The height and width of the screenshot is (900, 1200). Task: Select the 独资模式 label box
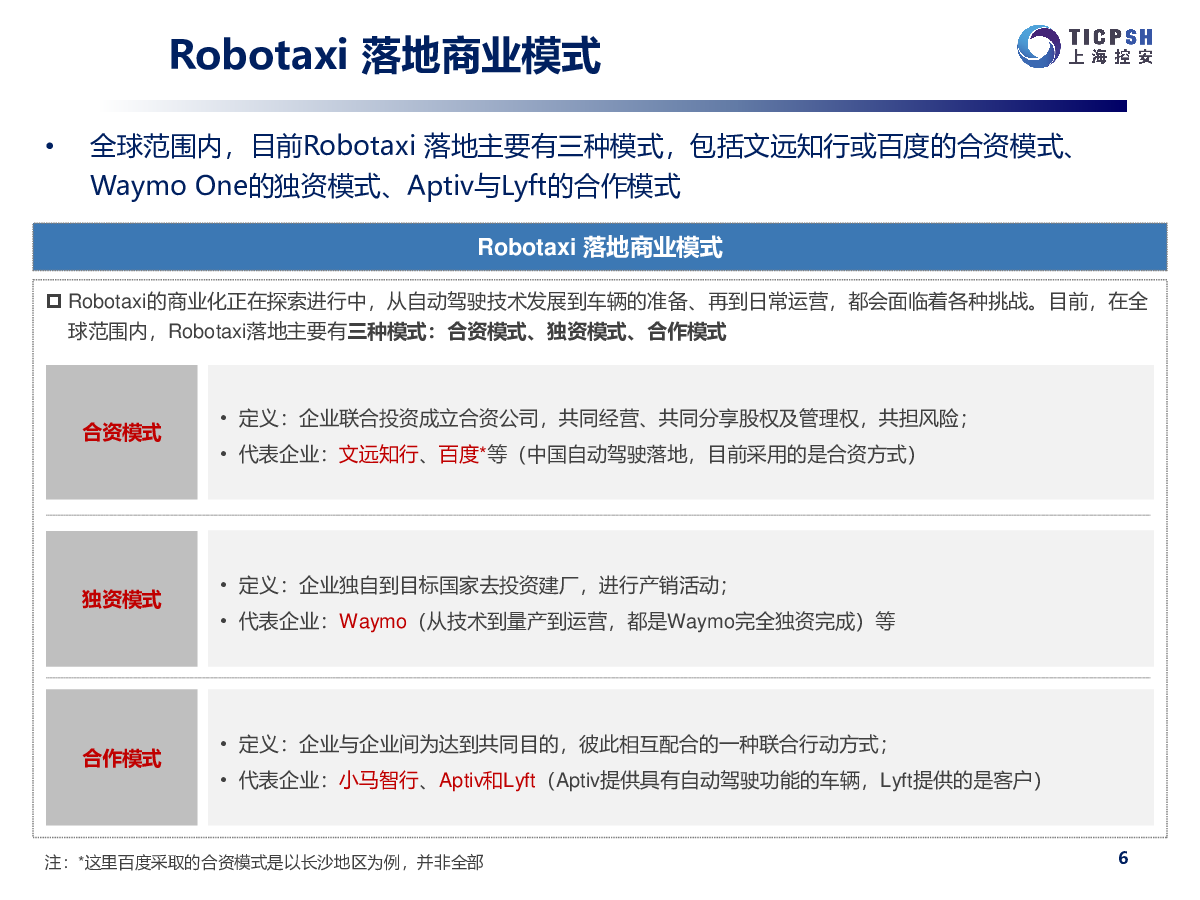click(x=122, y=599)
